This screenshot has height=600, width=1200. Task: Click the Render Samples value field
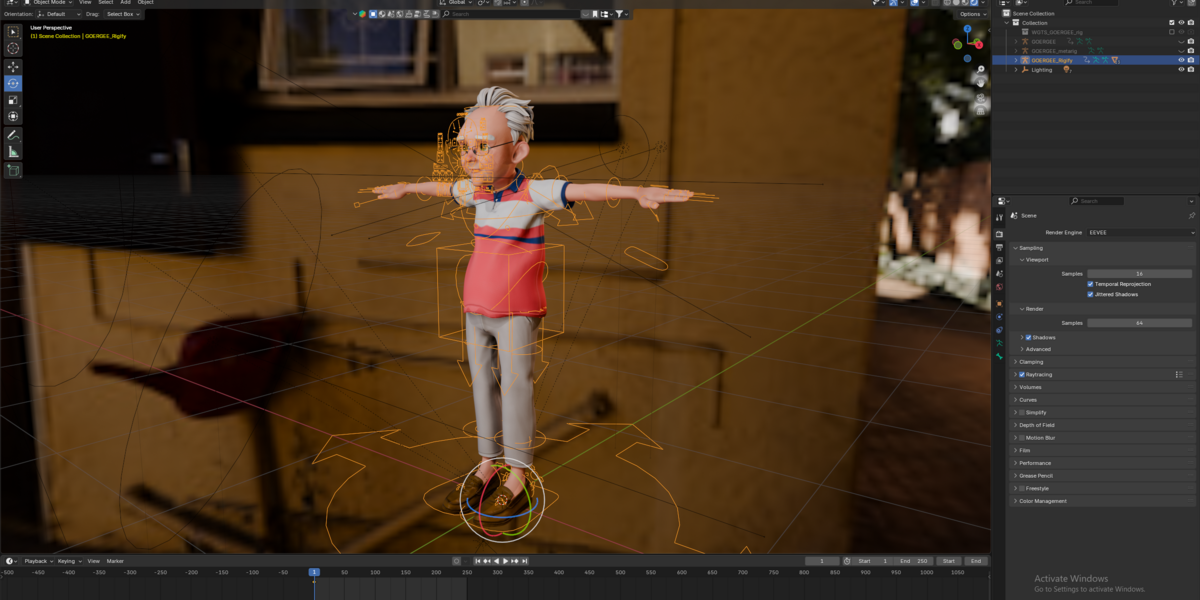pos(1140,323)
